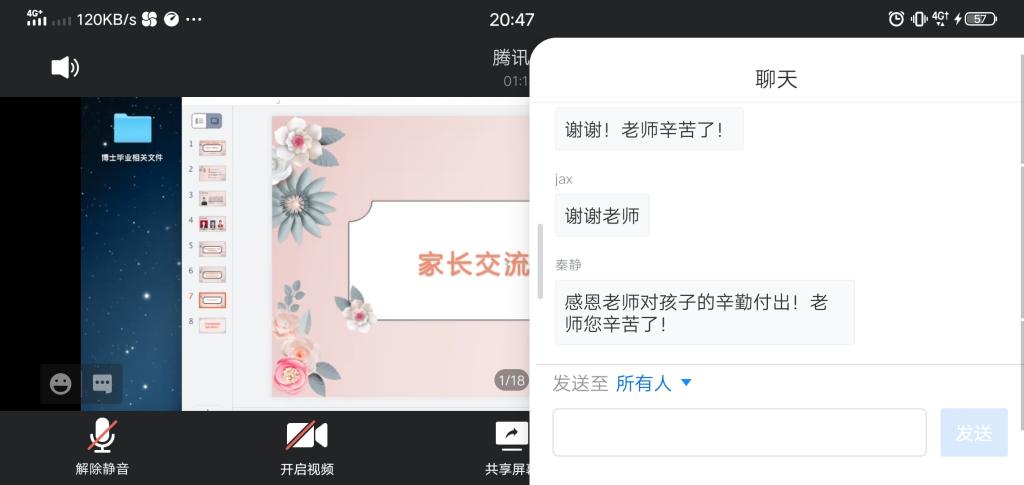
Task: Unmute microphone via 解除静音 icon
Action: (103, 435)
